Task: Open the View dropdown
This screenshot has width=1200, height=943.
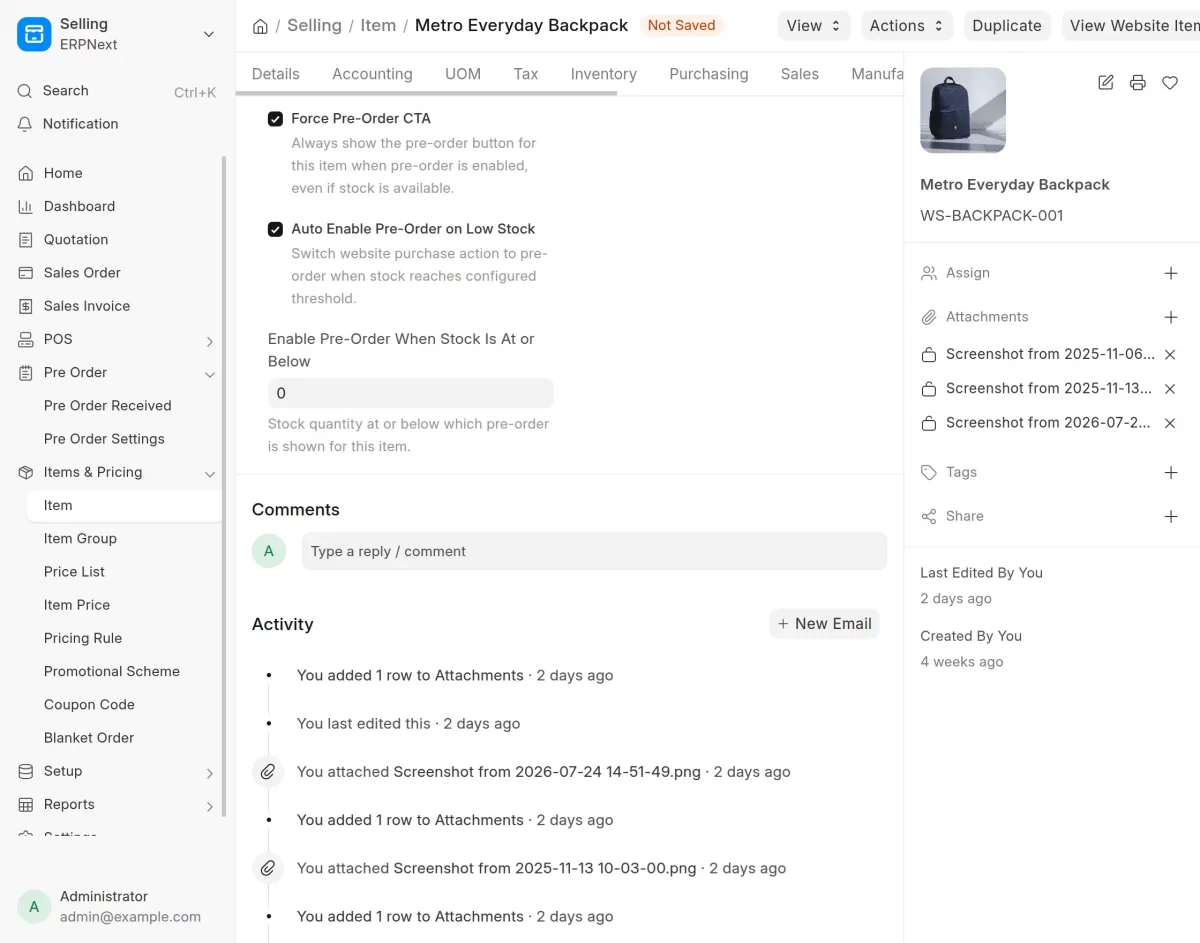Action: click(x=813, y=26)
